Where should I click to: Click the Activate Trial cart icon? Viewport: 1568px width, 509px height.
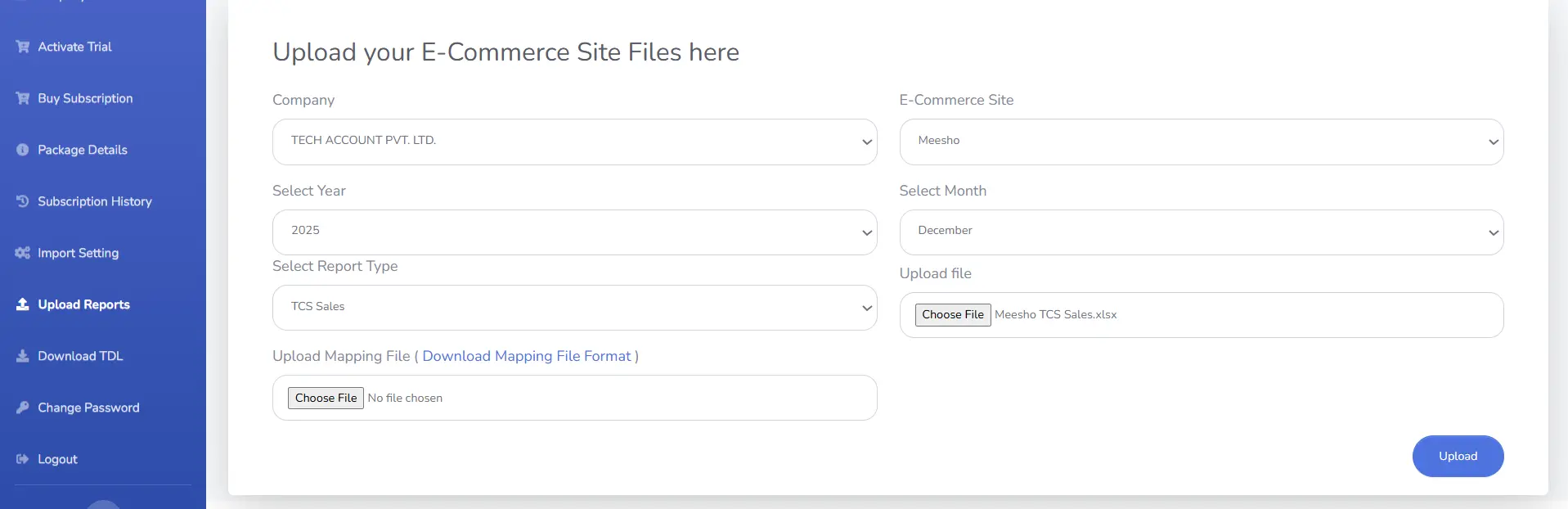point(23,47)
